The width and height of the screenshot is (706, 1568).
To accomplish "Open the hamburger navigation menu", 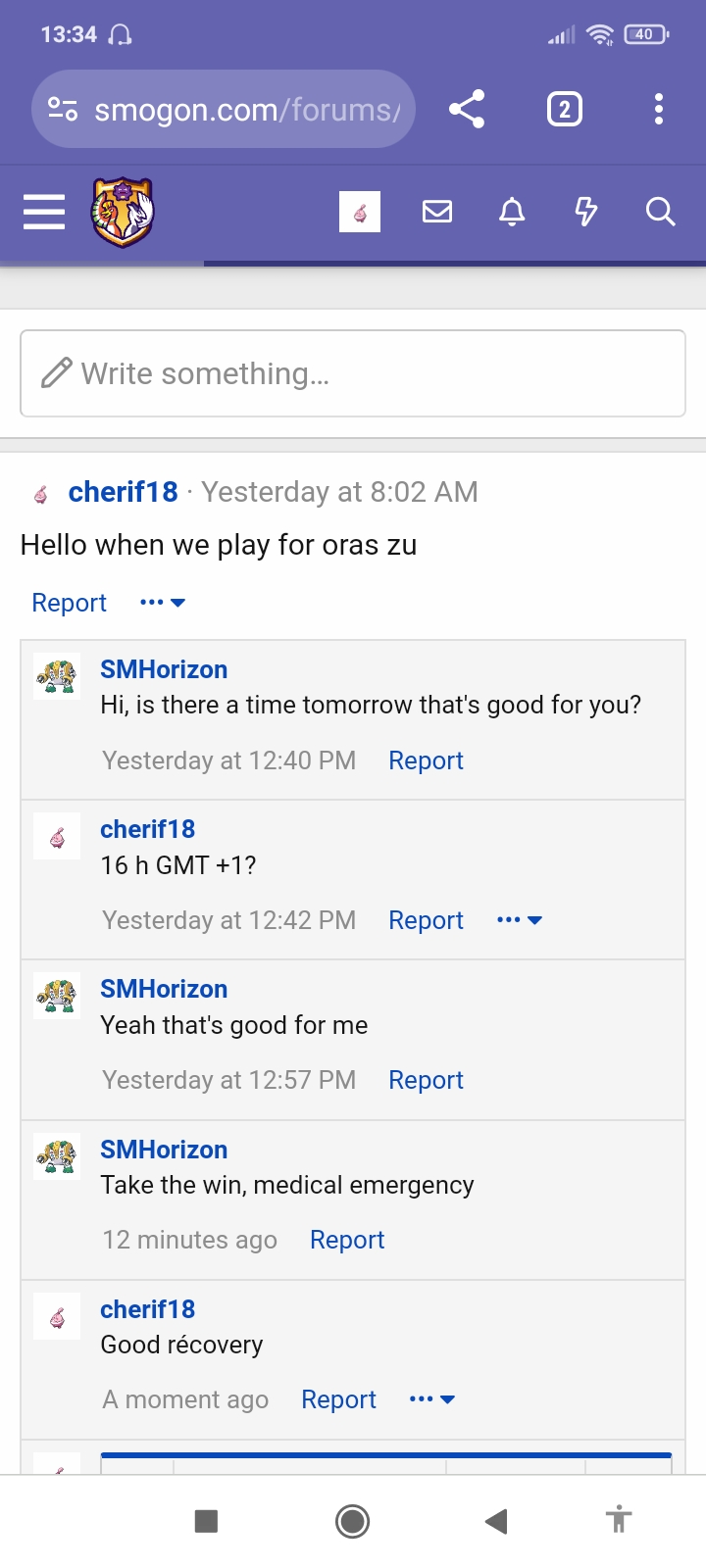I will click(44, 212).
